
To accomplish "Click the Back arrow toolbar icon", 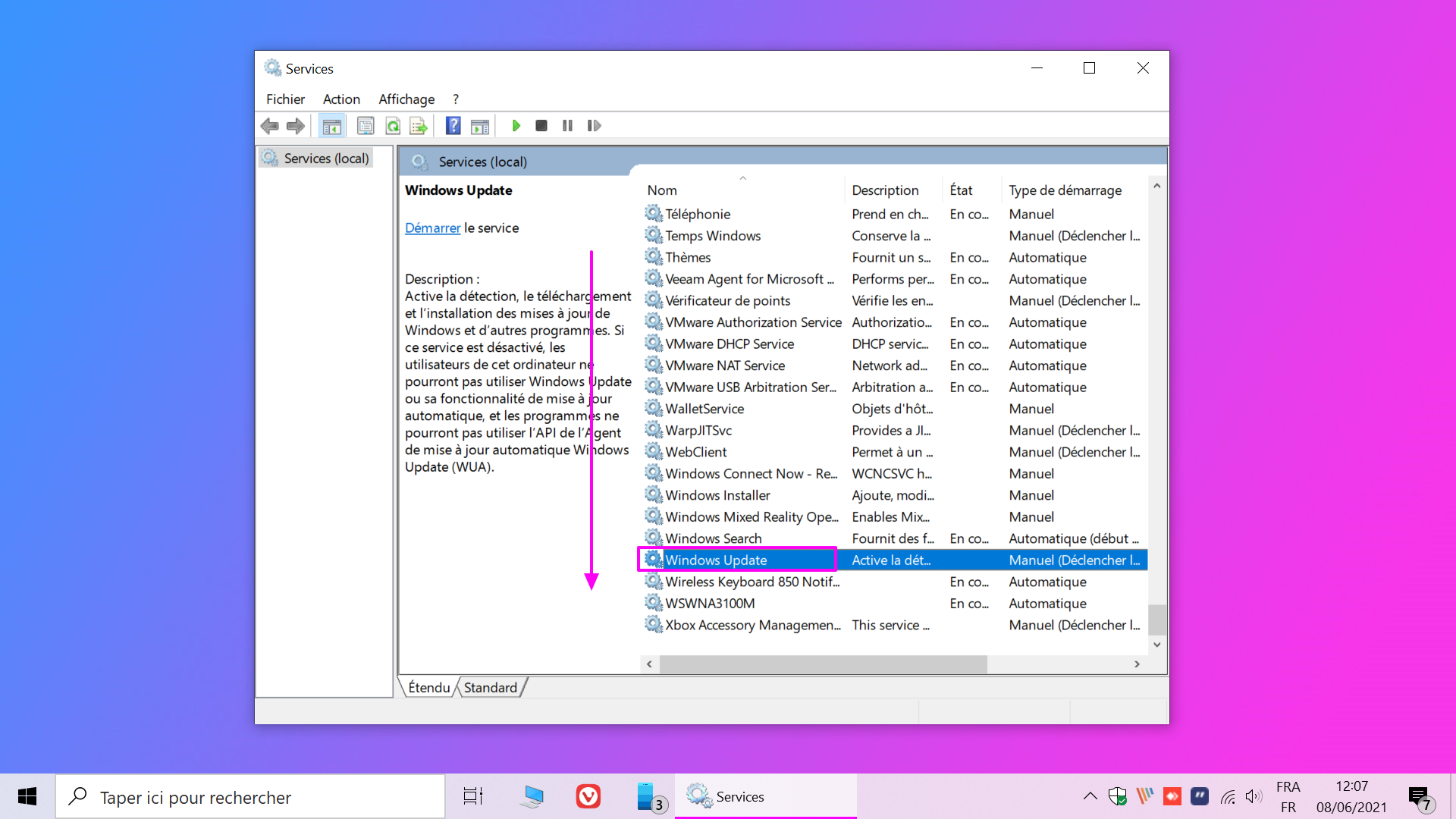I will (x=270, y=126).
